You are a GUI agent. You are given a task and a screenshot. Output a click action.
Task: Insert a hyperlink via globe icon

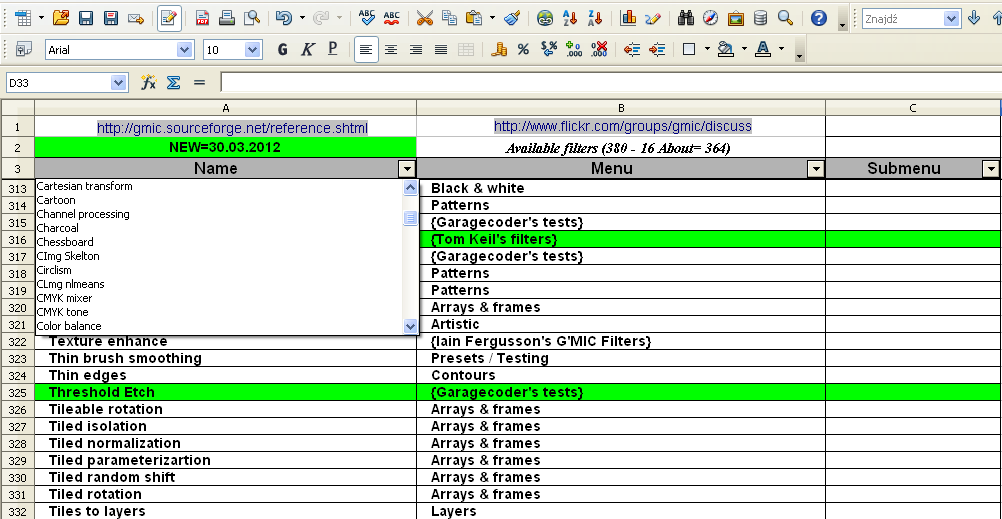pyautogui.click(x=544, y=18)
